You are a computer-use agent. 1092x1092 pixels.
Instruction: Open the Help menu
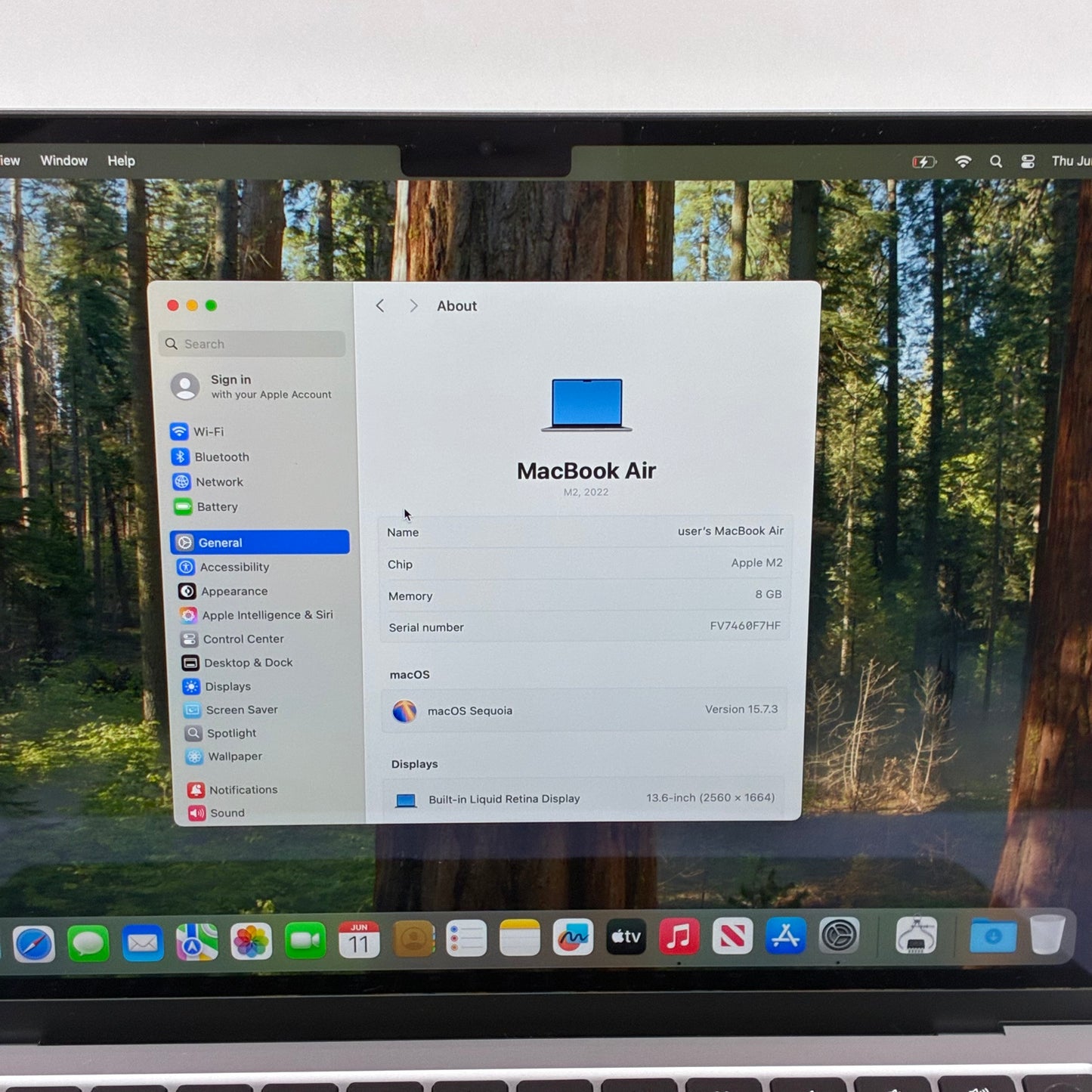tap(121, 161)
